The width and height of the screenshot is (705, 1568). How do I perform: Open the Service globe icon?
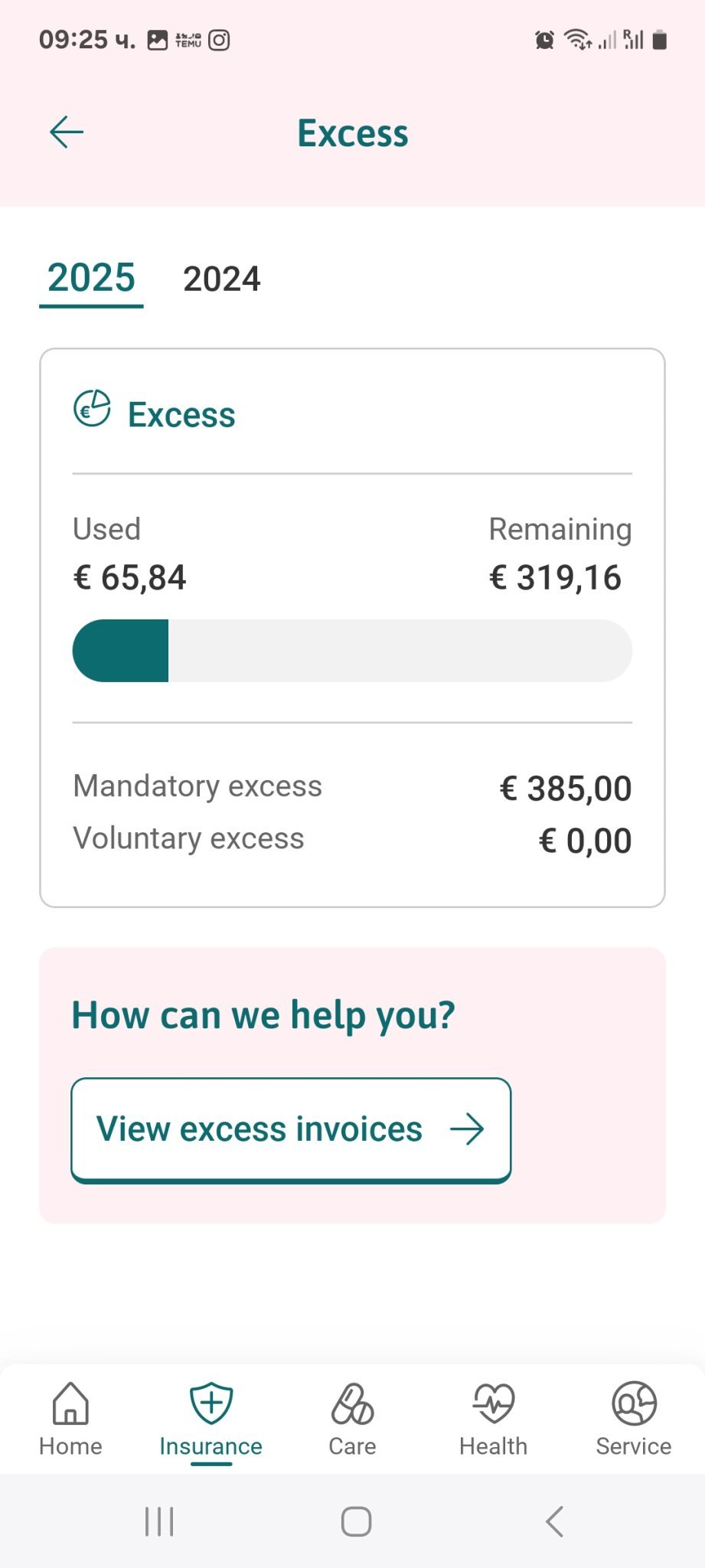coord(634,1403)
